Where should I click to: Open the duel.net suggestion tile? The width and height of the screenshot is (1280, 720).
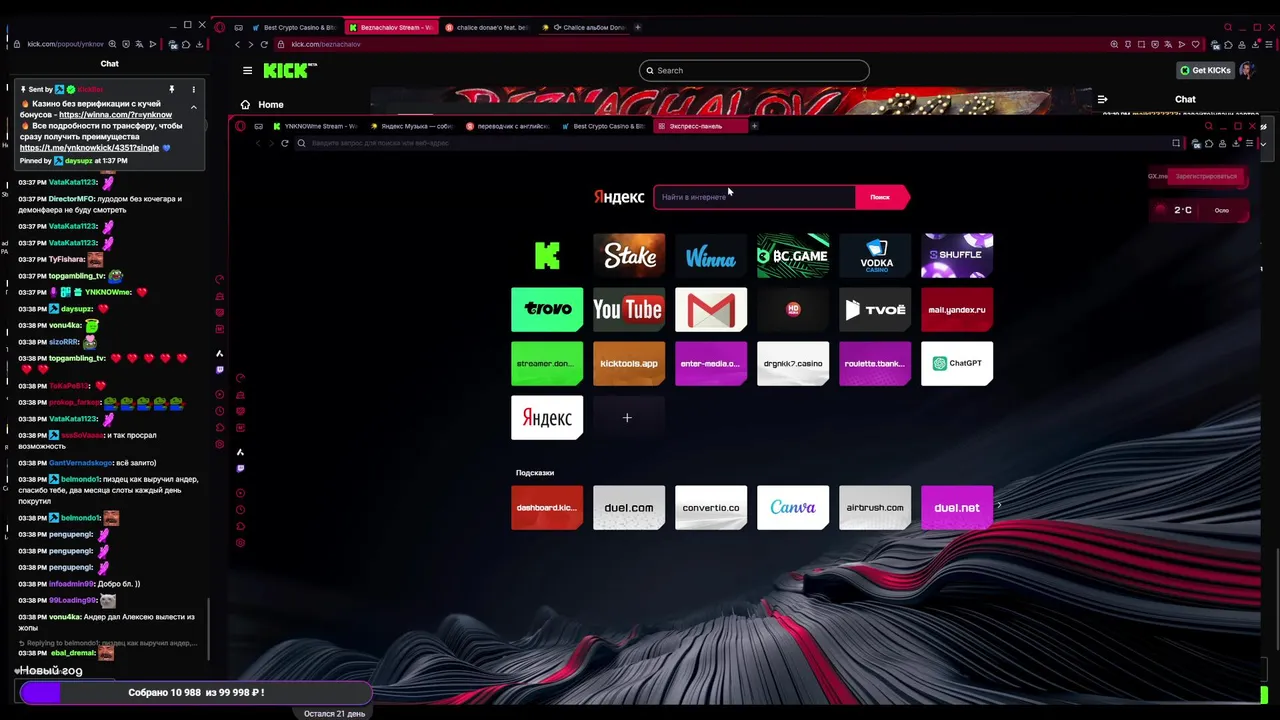(957, 507)
